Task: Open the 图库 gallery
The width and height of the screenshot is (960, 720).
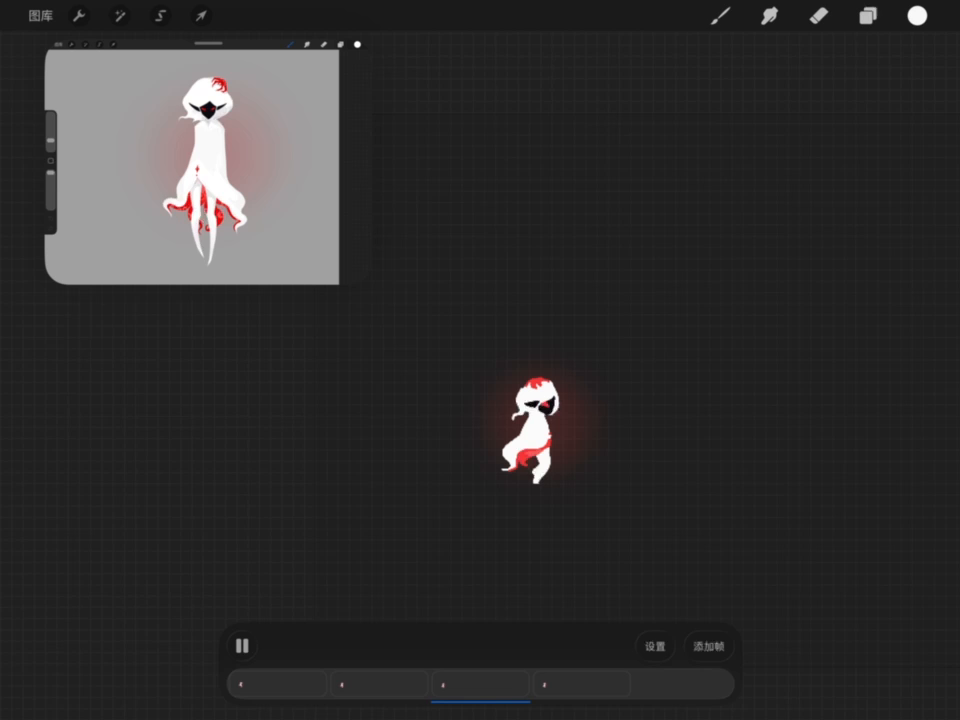Action: [41, 16]
